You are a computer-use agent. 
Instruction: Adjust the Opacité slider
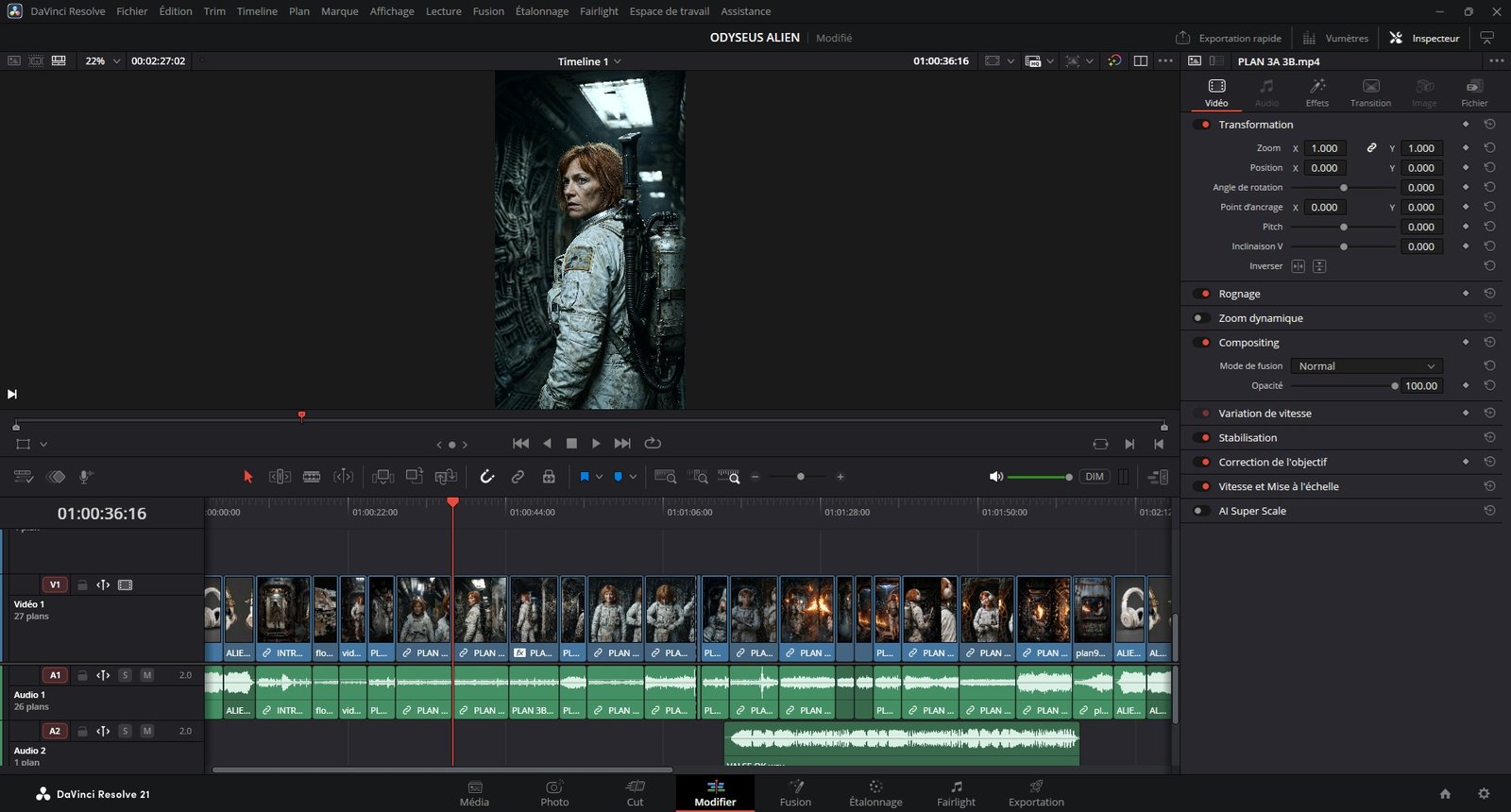pos(1343,386)
